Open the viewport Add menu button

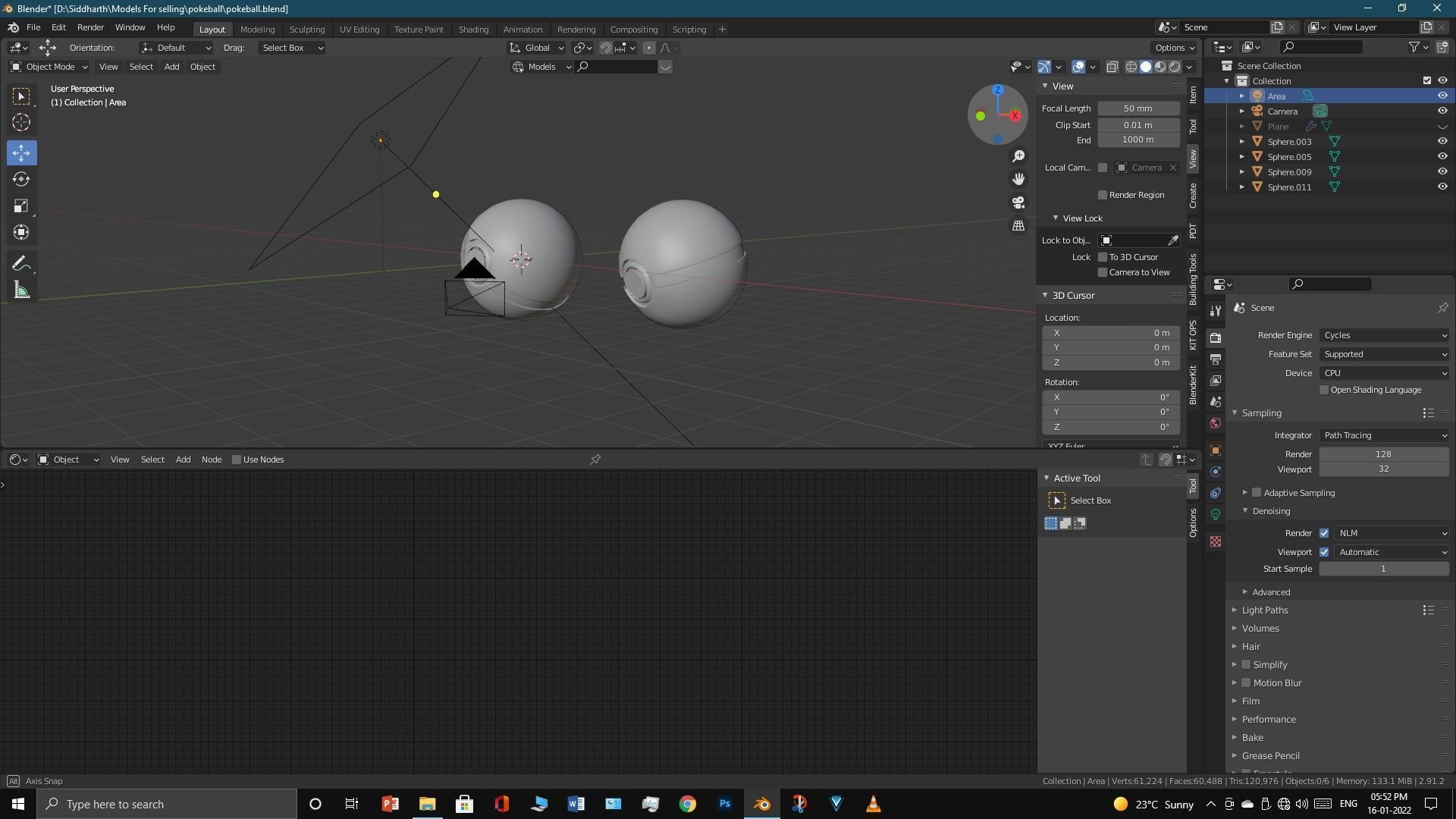coord(172,67)
